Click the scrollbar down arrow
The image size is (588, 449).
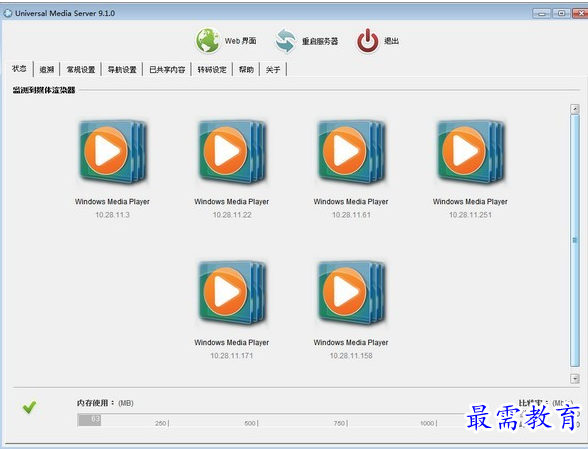pos(574,378)
